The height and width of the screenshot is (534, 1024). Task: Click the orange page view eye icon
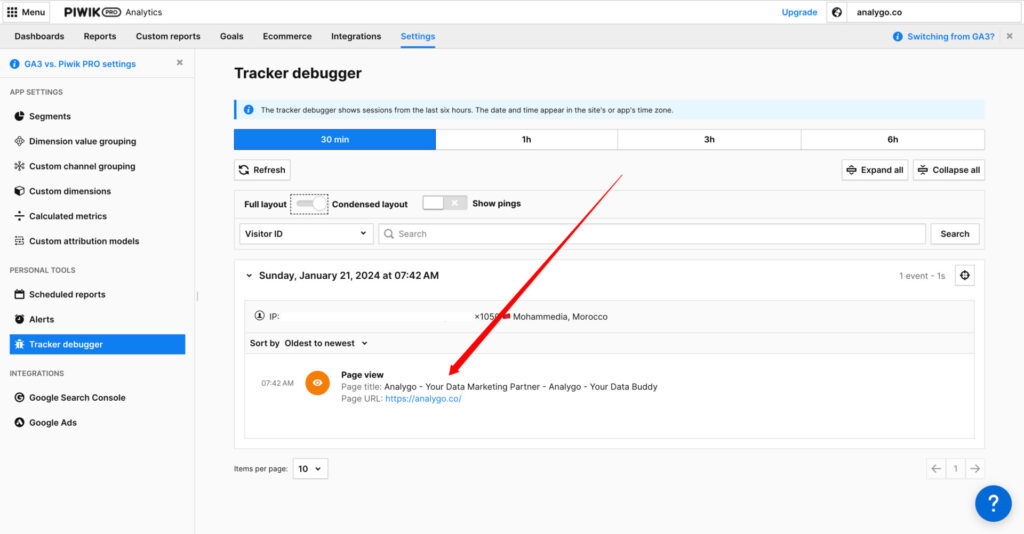(317, 383)
